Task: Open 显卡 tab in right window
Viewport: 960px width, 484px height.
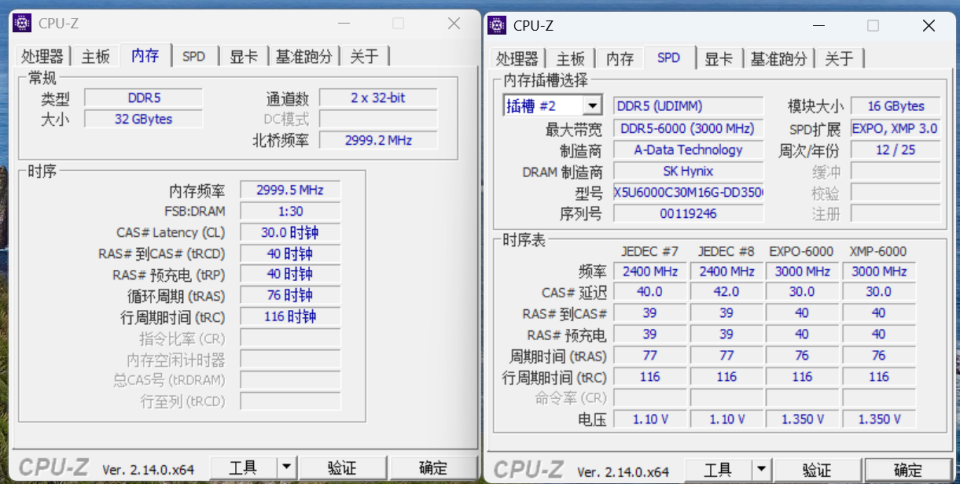Action: 719,59
